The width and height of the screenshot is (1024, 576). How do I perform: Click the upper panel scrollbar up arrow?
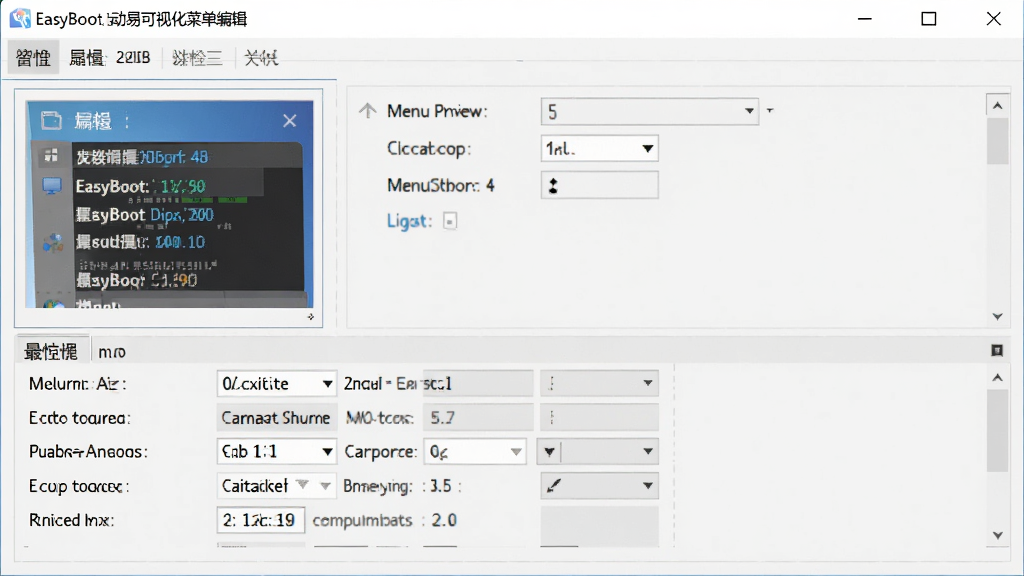997,106
